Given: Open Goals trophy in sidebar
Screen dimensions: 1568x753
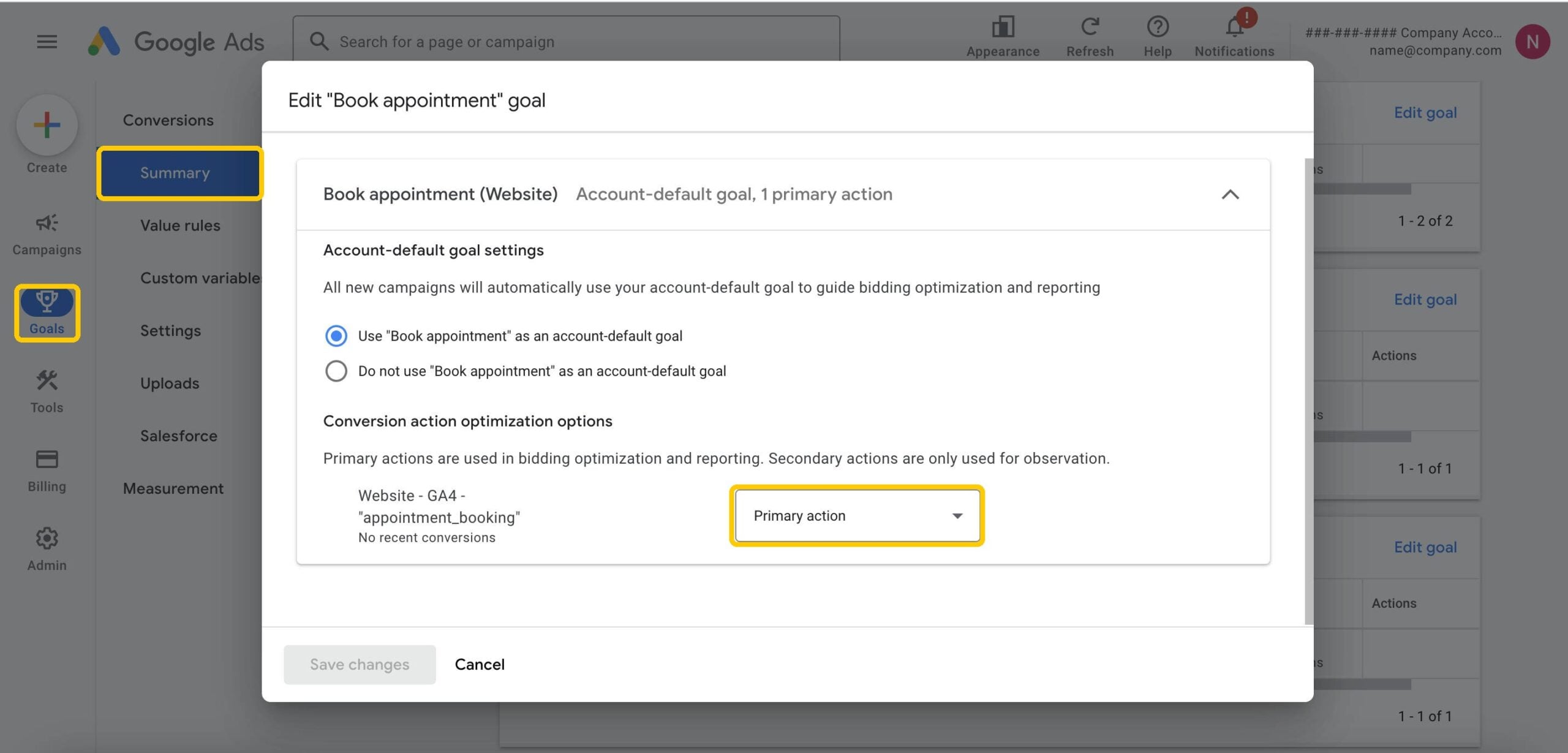Looking at the screenshot, I should coord(47,312).
